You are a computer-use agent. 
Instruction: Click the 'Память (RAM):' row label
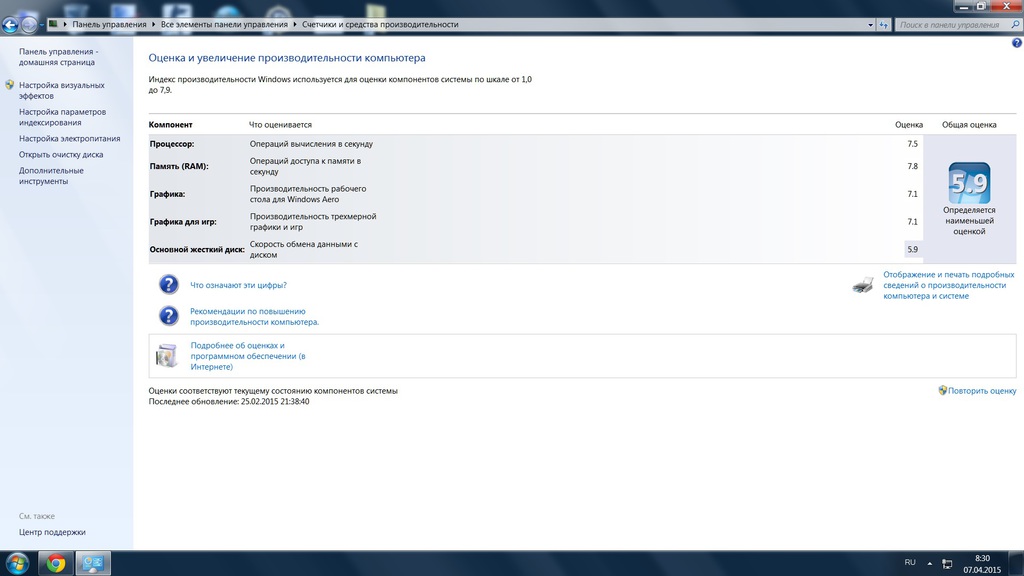coord(179,166)
